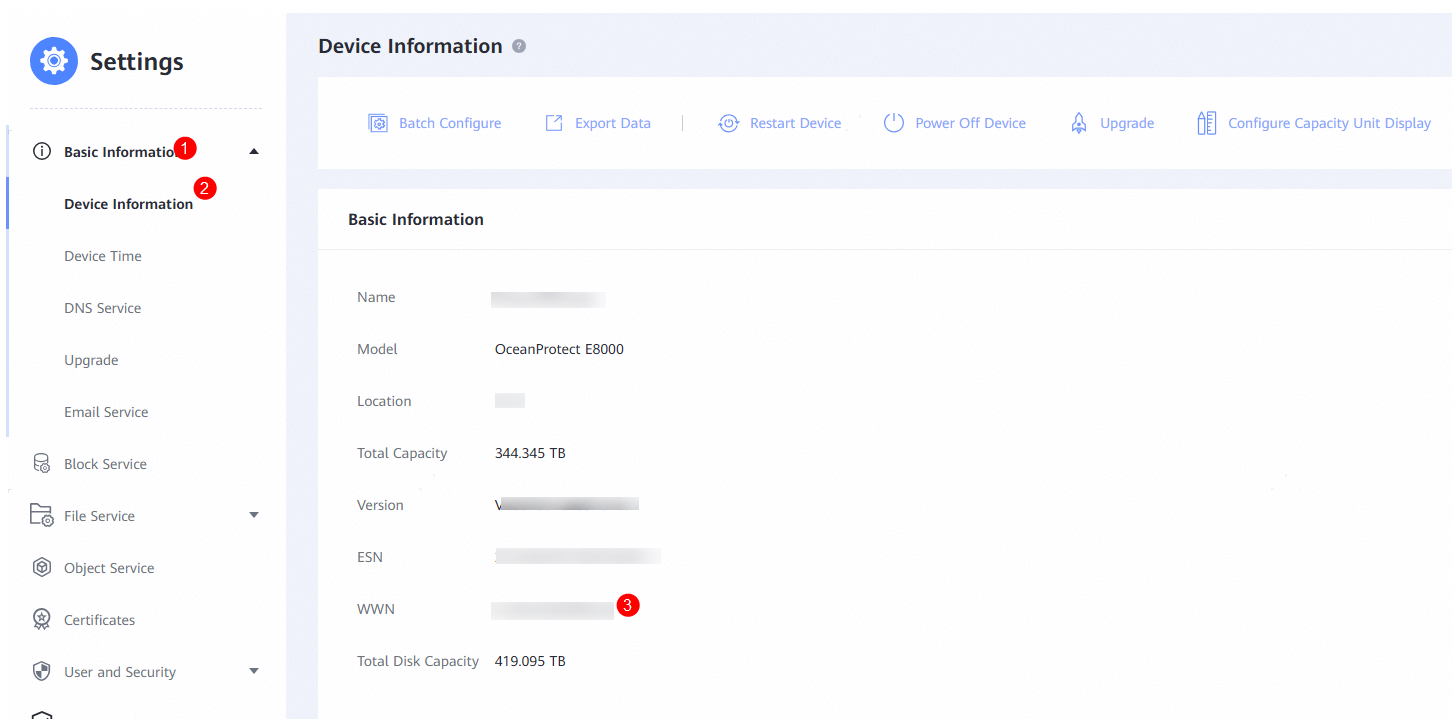Click the Export Data button label
The width and height of the screenshot is (1454, 720).
[613, 123]
